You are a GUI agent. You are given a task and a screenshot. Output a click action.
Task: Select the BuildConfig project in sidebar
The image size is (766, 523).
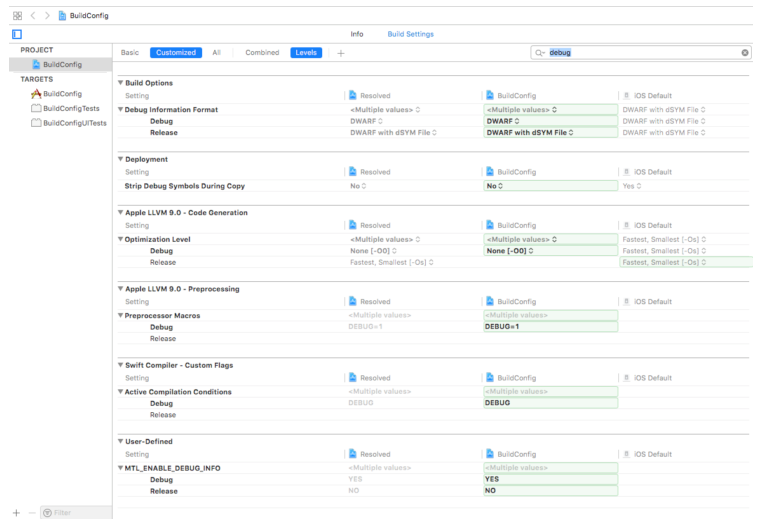tap(61, 64)
